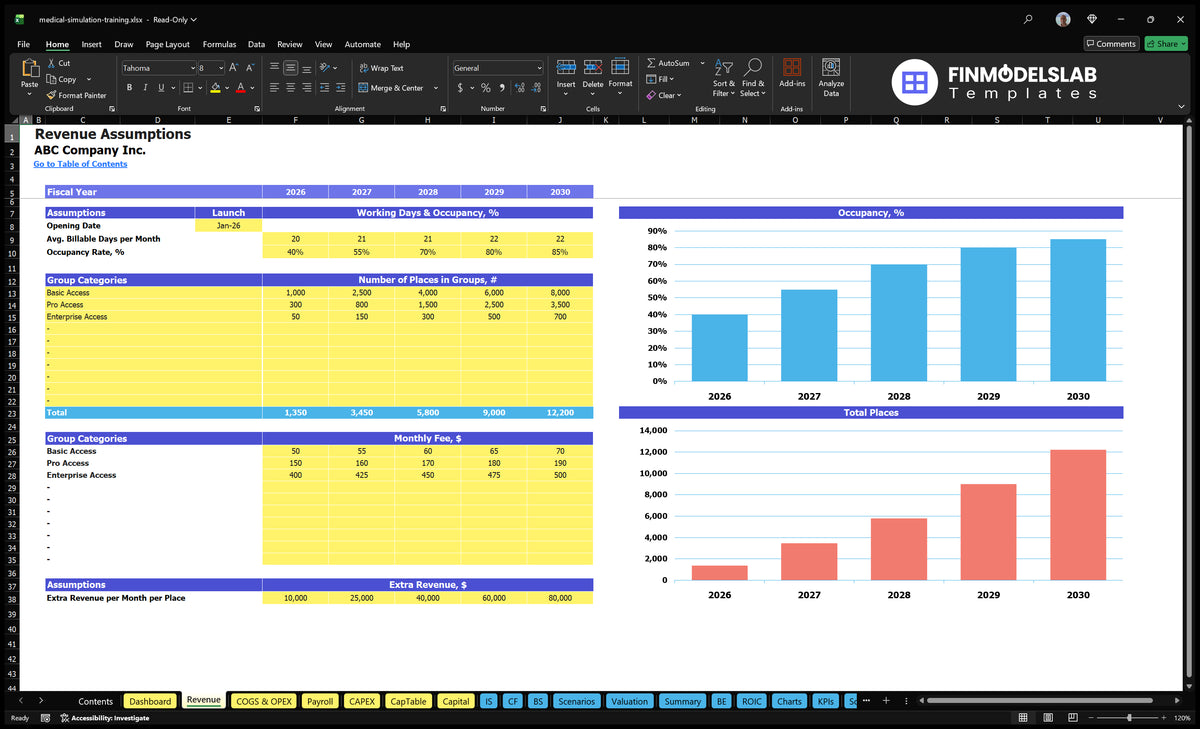Apply the yellow fill color
The image size is (1200, 729).
point(216,88)
